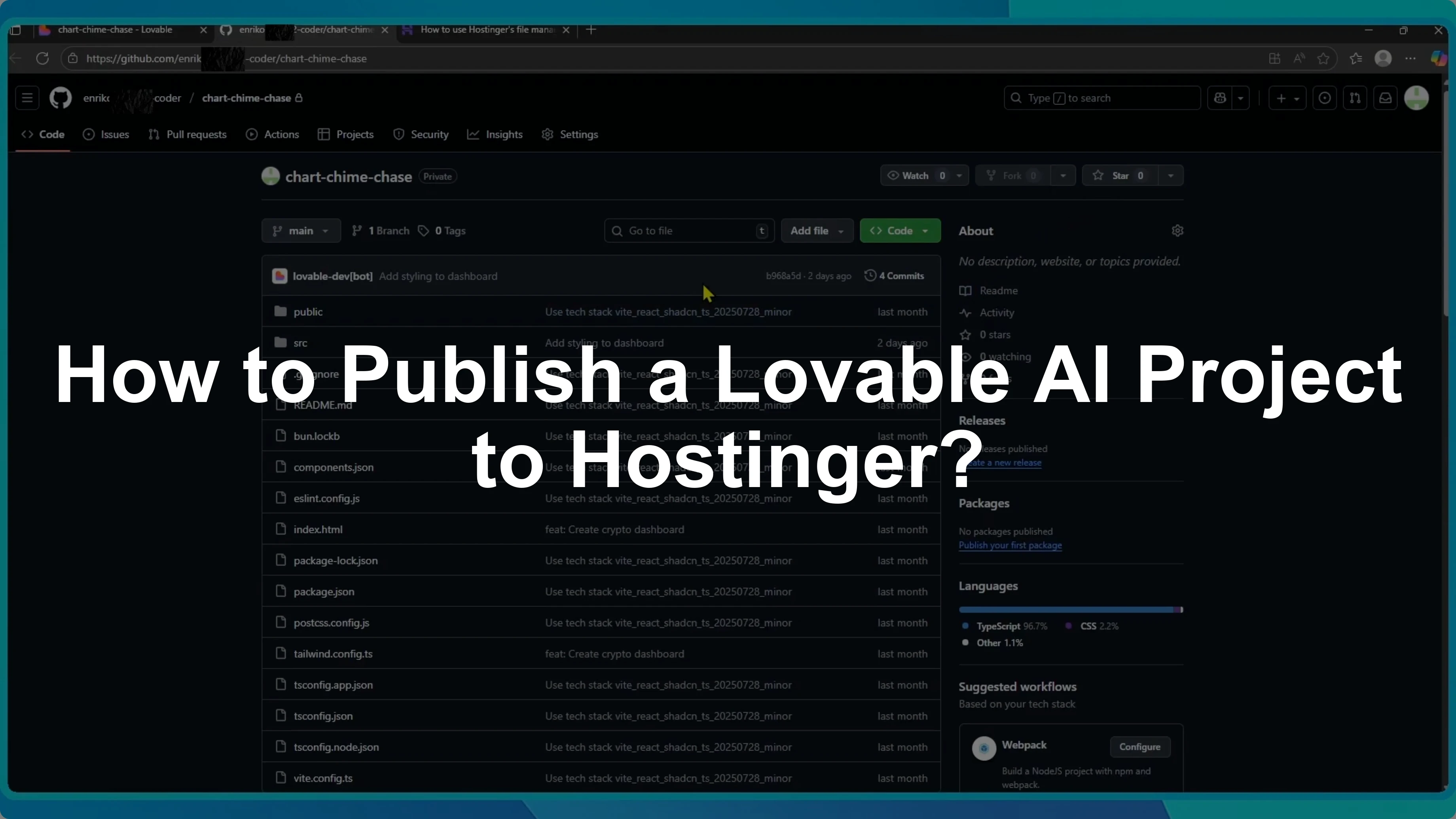
Task: Click the GitHub Octocat logo
Action: 61,98
